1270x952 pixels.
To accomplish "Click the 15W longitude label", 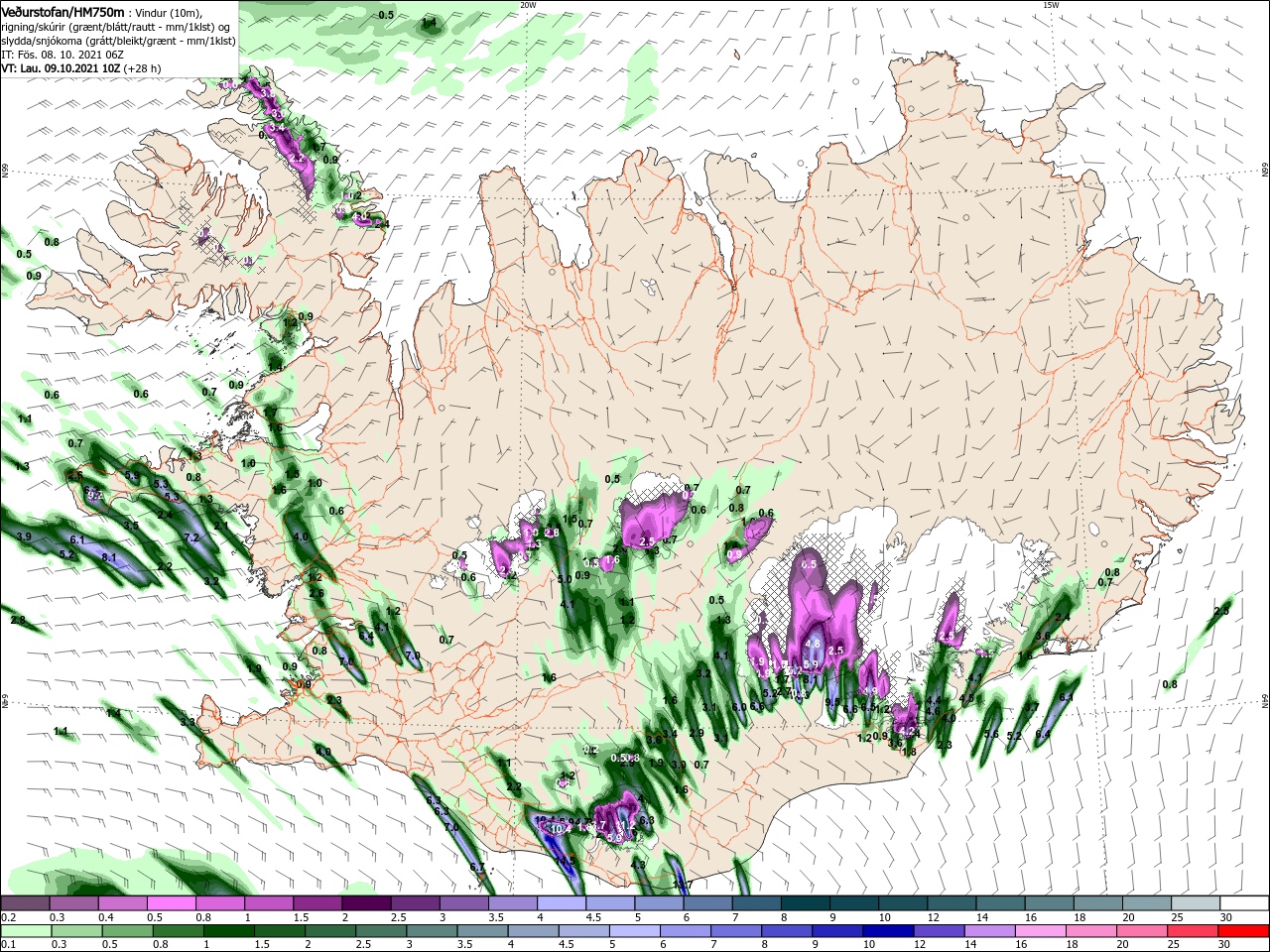I will (x=1051, y=5).
